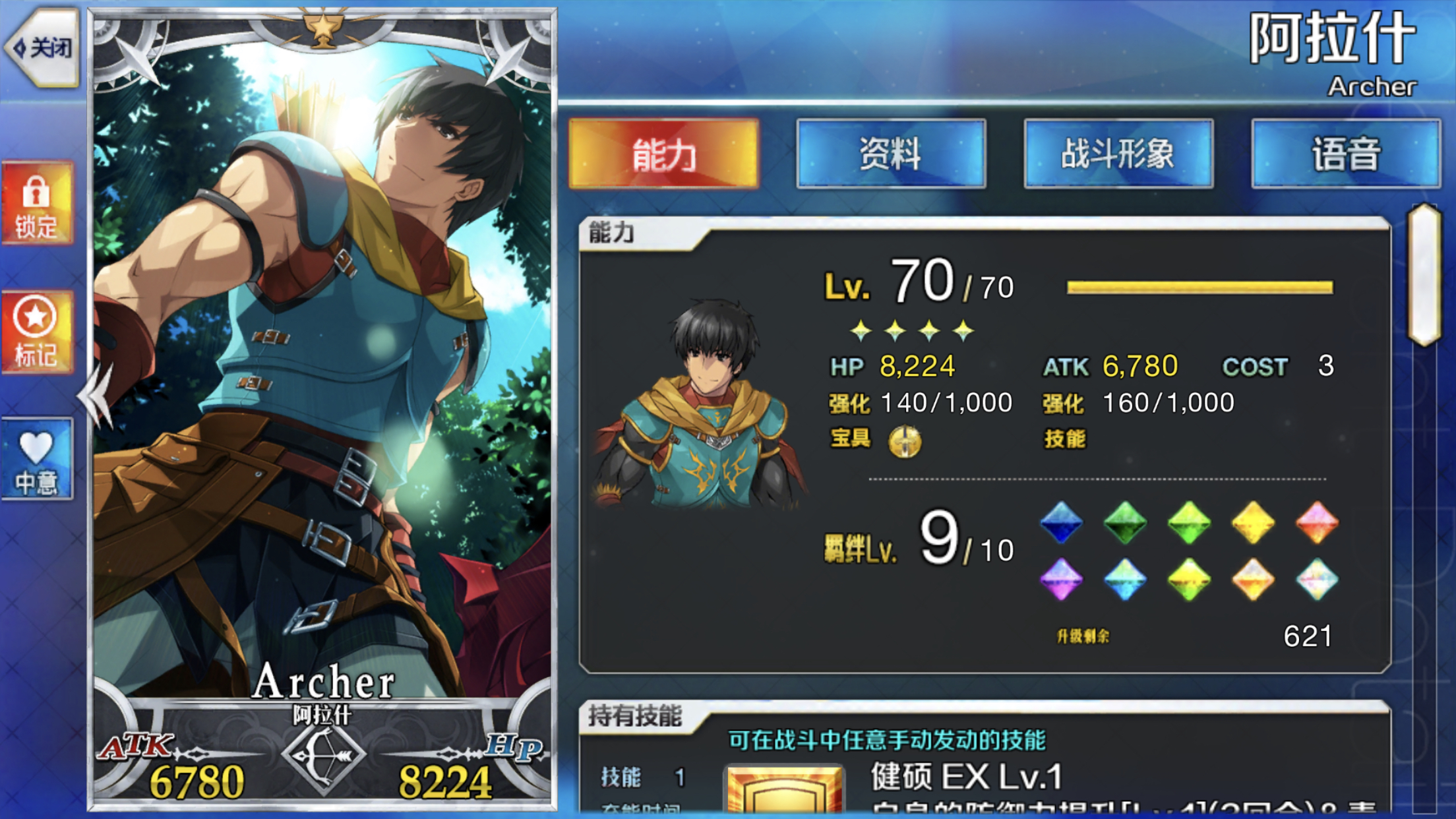Toggle the favorite (中意) heart button
The height and width of the screenshot is (819, 1456).
(37, 459)
